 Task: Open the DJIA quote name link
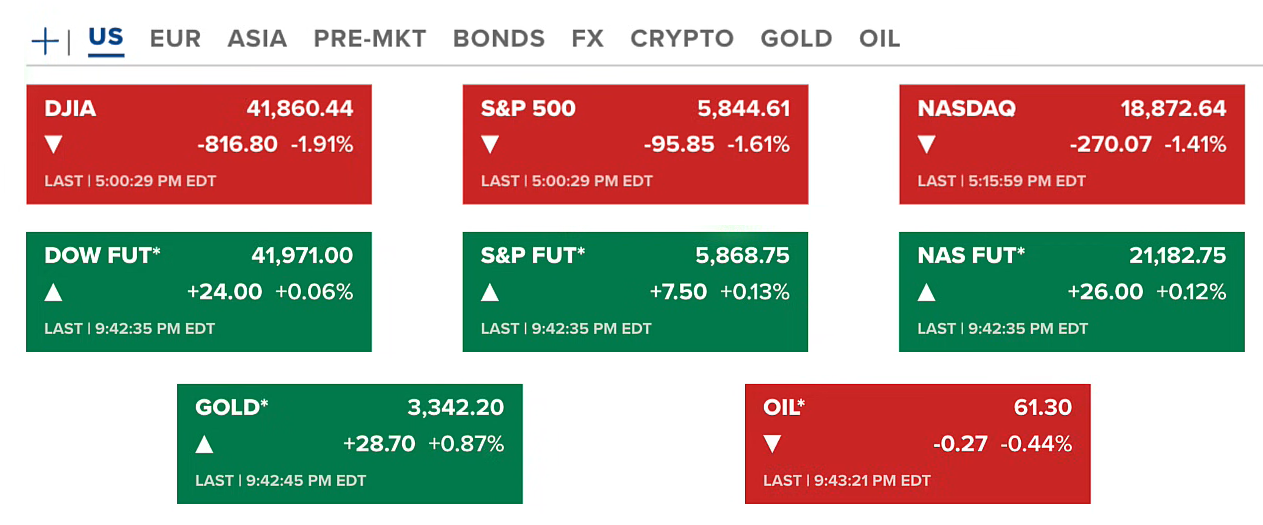tap(70, 109)
